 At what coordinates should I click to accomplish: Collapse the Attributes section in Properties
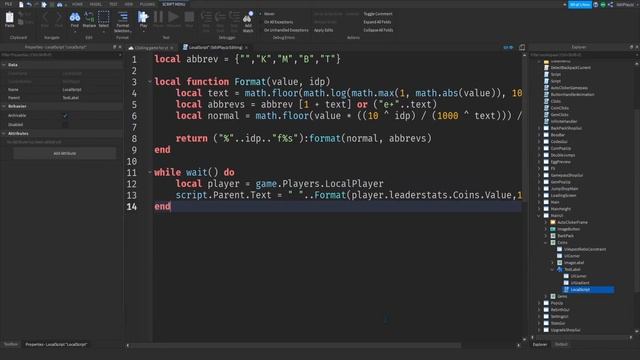click(4, 133)
